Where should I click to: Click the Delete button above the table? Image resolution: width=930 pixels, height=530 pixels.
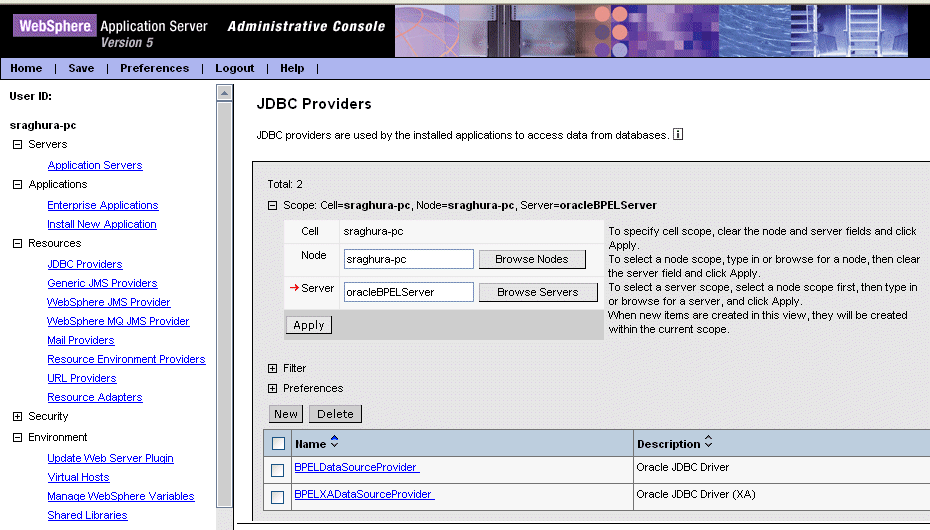click(x=335, y=414)
